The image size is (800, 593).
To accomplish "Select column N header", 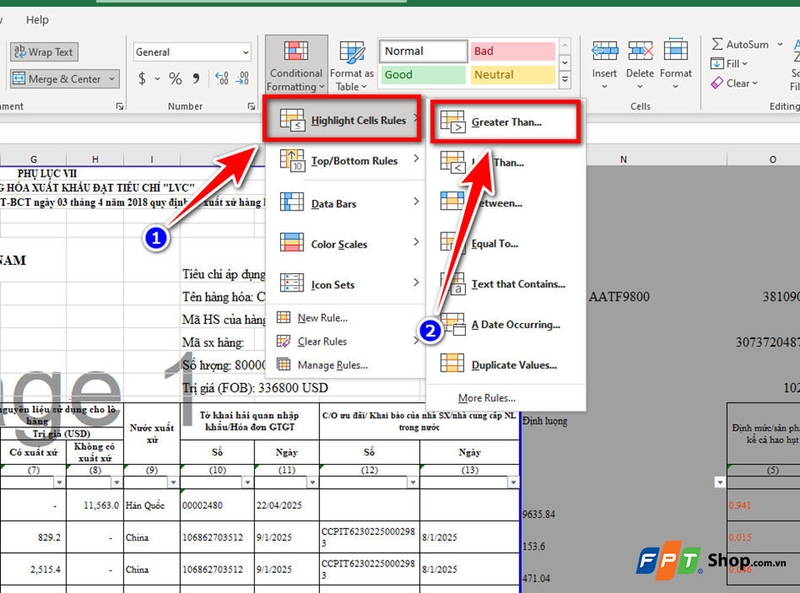I will [x=623, y=159].
